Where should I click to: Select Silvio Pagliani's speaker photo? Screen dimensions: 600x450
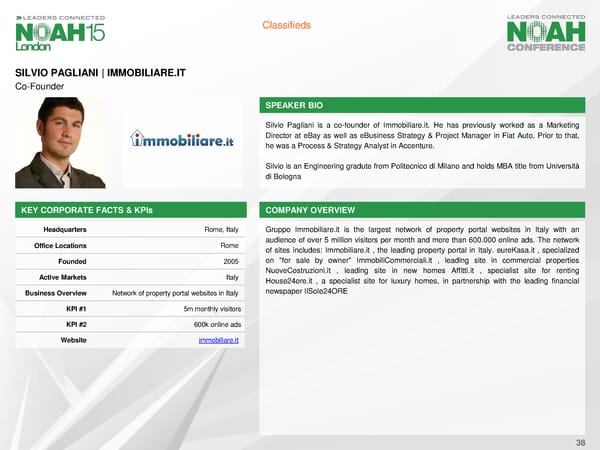pos(60,143)
